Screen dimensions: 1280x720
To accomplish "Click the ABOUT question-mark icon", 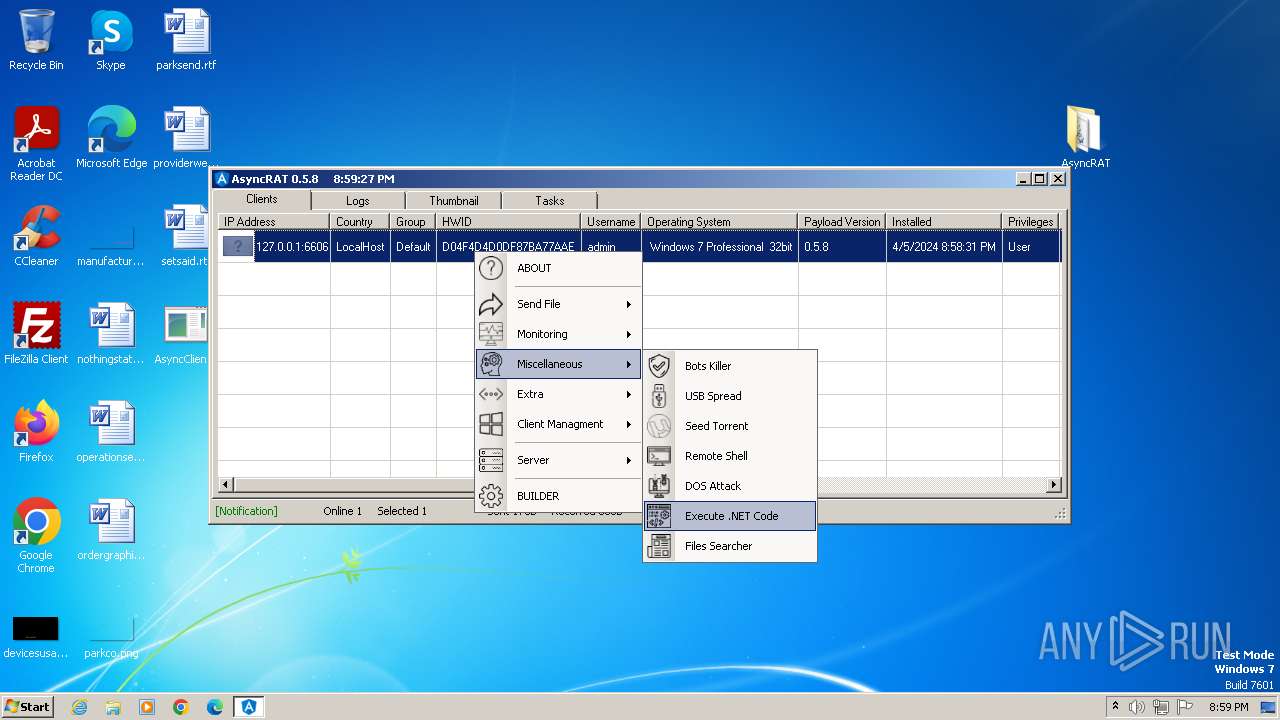I will tap(490, 268).
